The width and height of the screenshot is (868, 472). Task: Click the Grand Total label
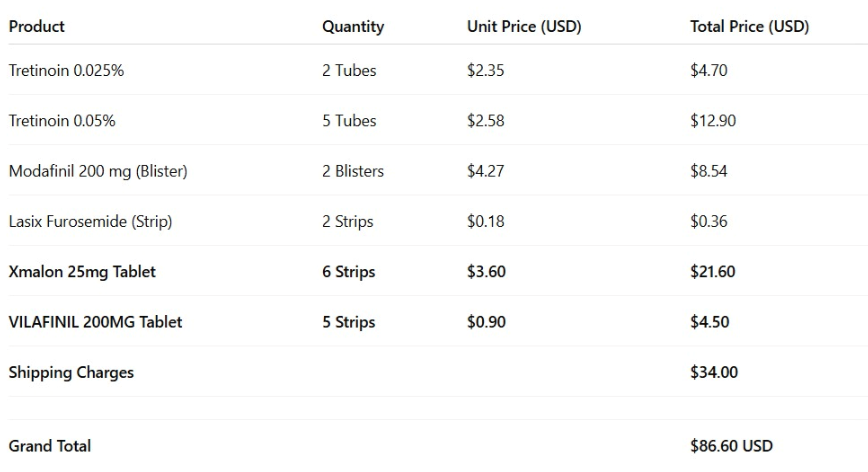[50, 446]
